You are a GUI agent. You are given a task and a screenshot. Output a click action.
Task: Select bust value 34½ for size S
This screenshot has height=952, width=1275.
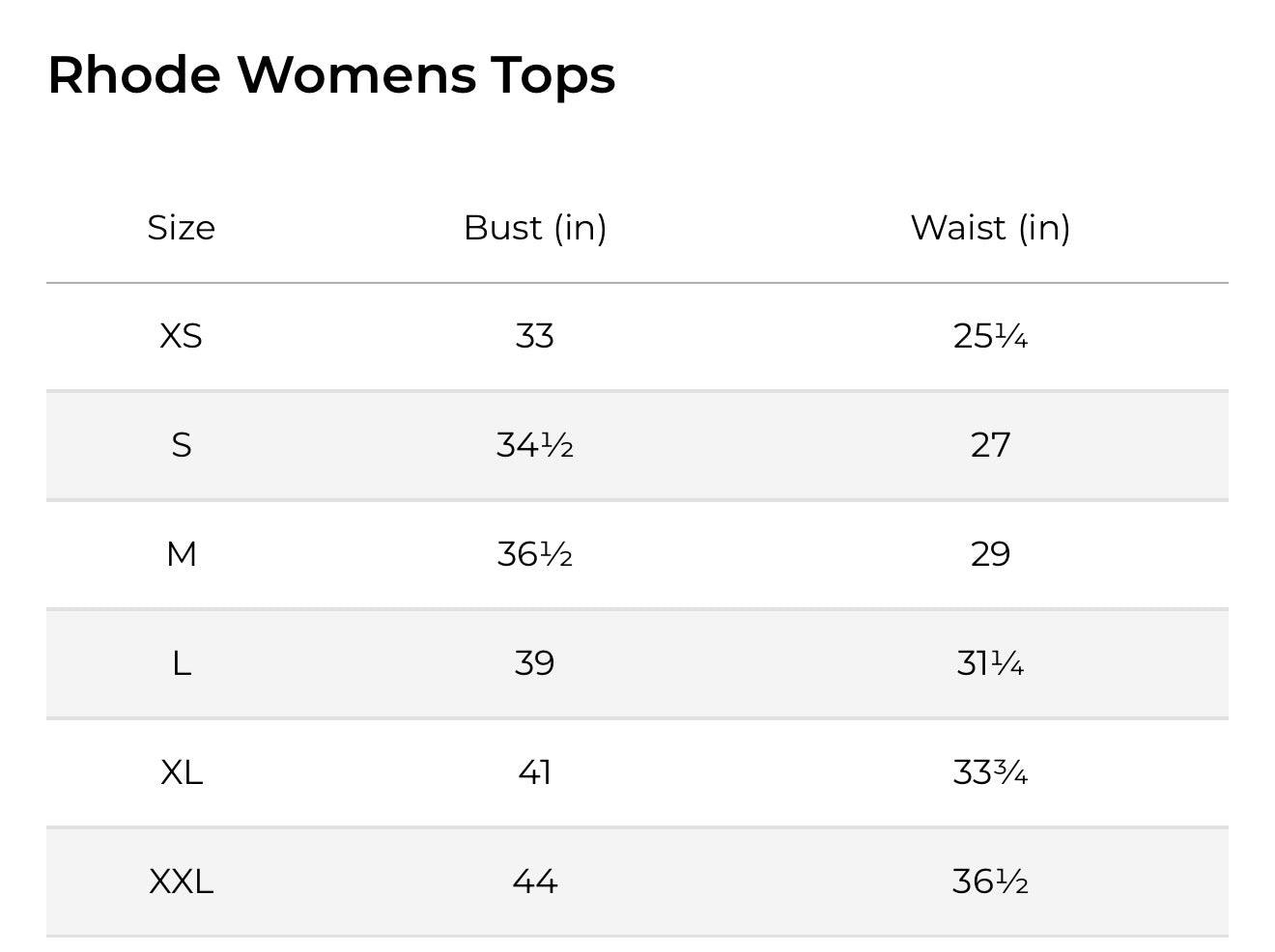point(535,445)
